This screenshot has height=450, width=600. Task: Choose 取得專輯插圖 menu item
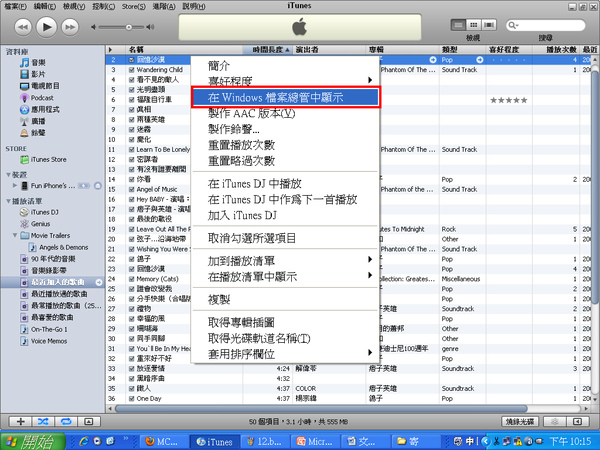coord(285,323)
